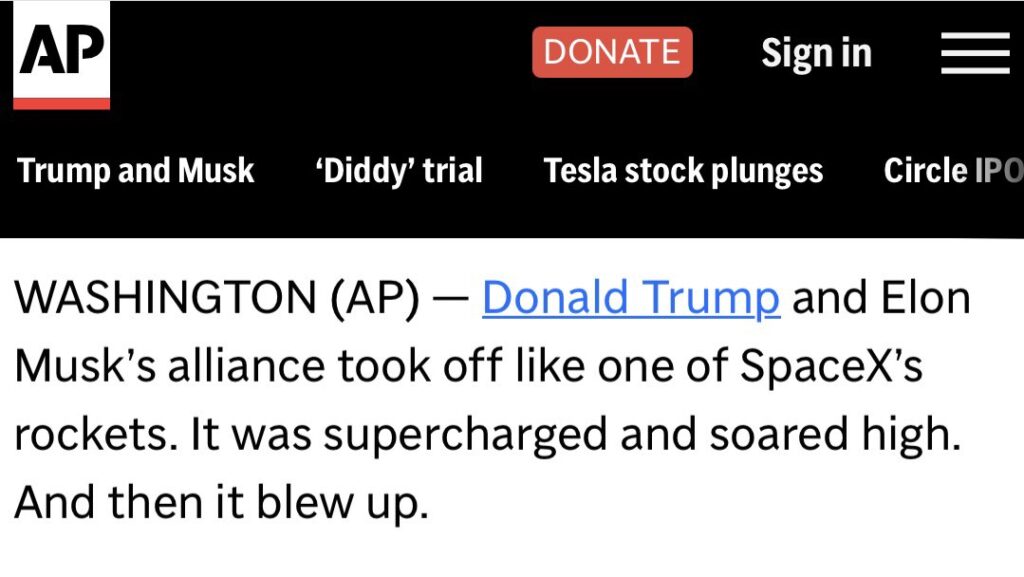Click 'Elon' in the article's first line
The image size is (1024, 577).
pyautogui.click(x=925, y=298)
